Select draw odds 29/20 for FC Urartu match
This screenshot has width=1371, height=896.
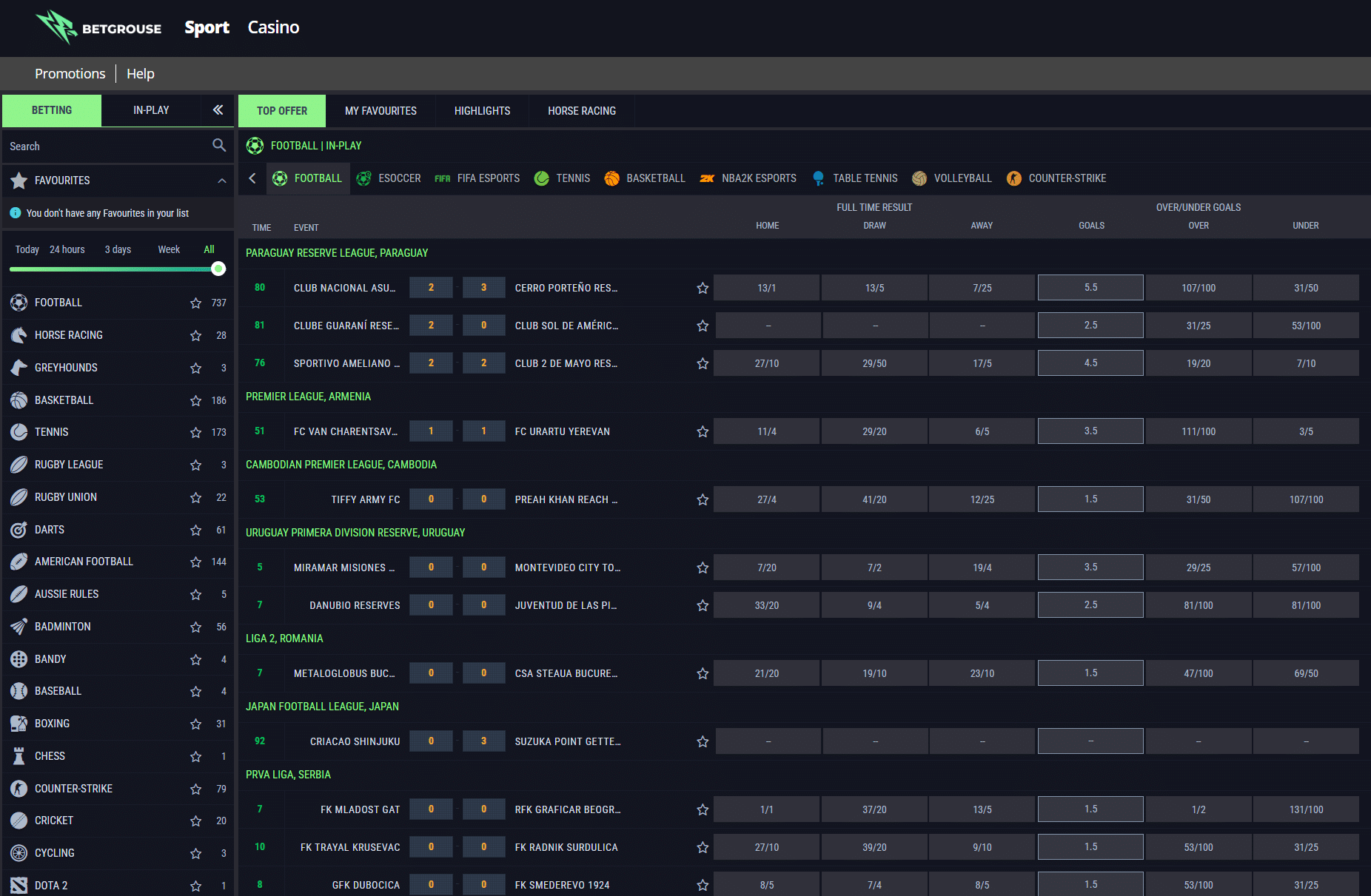[874, 431]
